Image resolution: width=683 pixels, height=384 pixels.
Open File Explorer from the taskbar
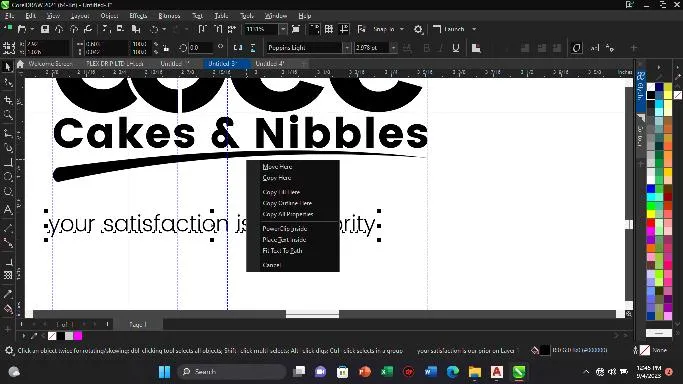(x=475, y=372)
